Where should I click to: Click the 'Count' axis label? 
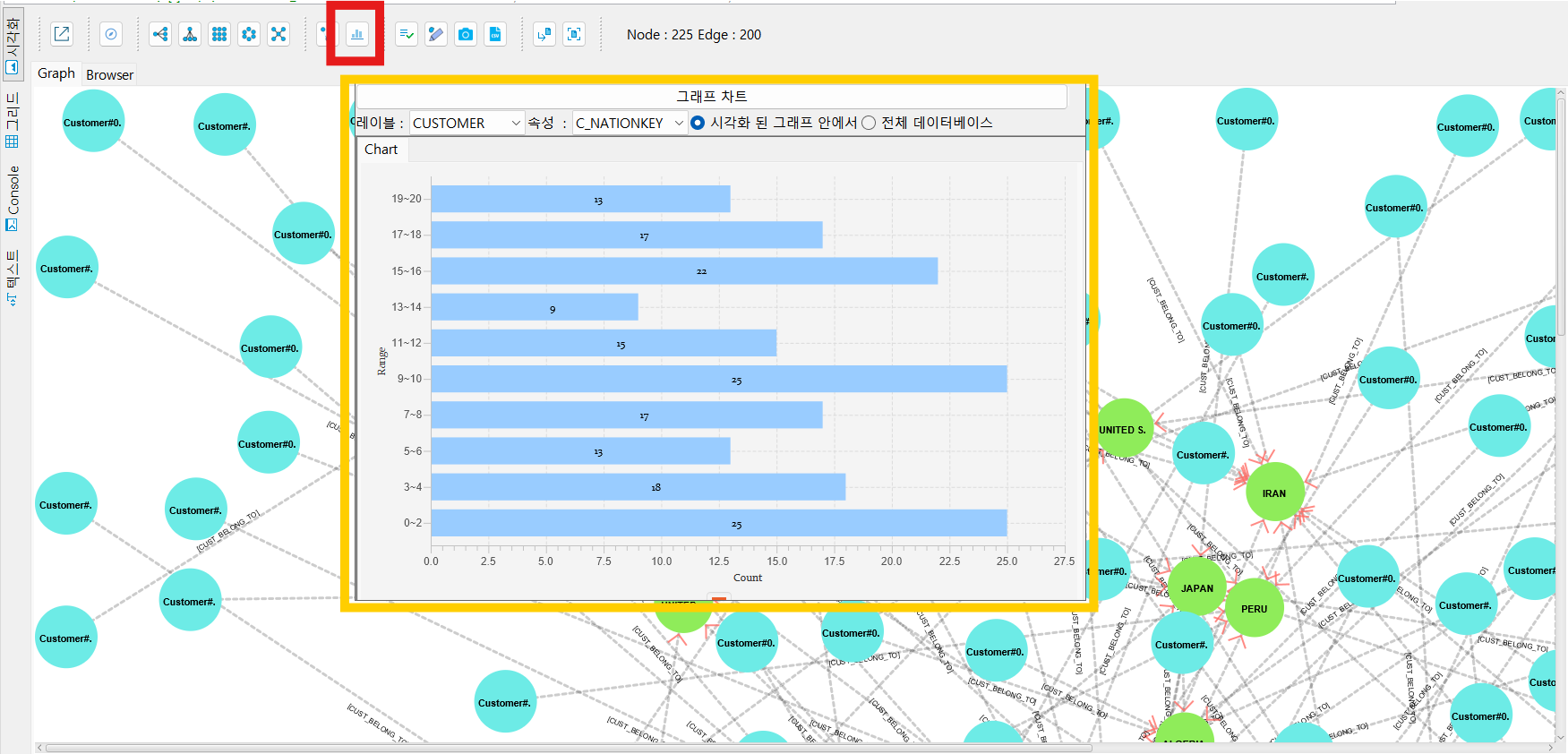(x=748, y=578)
